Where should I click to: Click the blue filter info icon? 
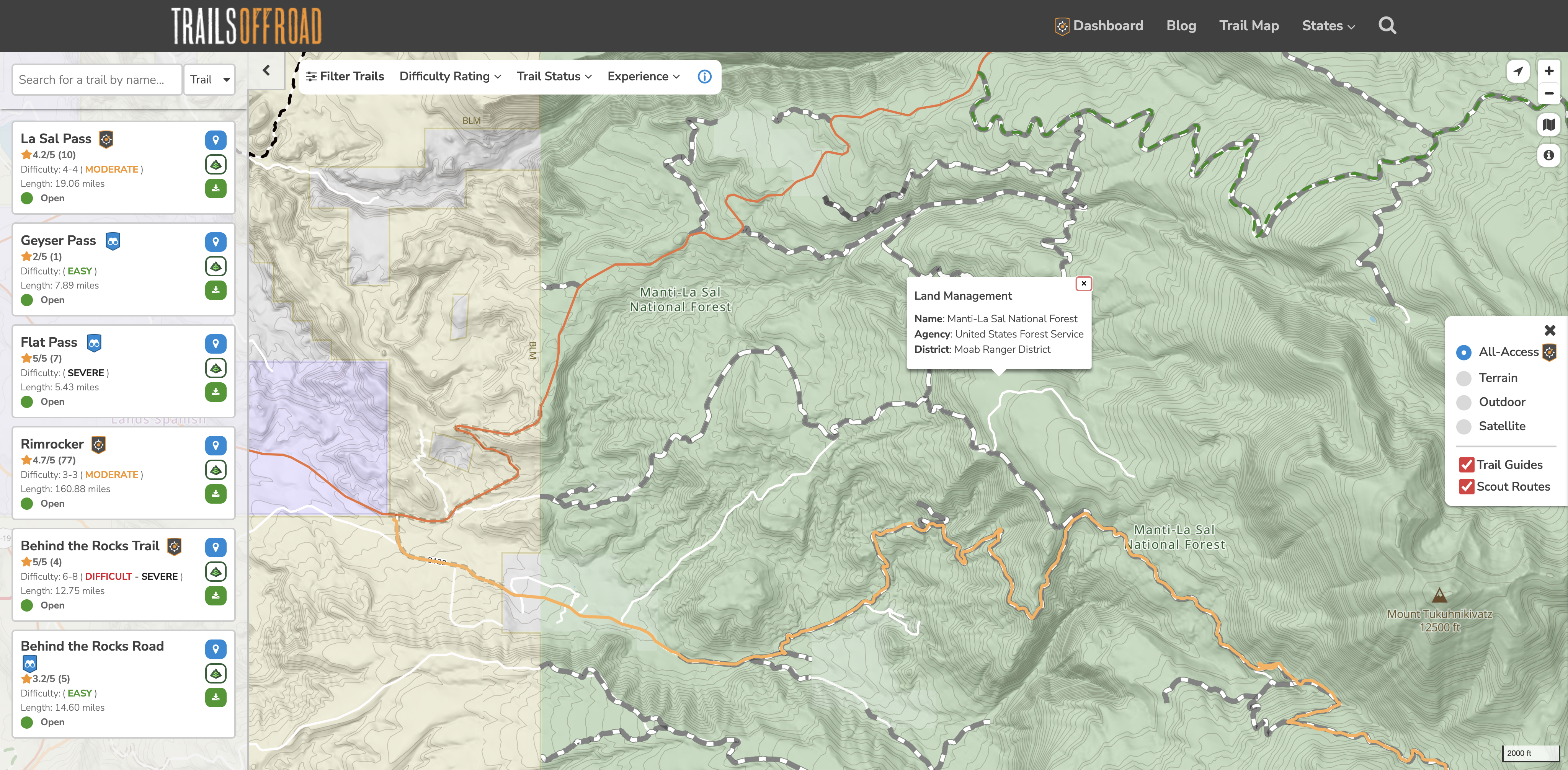(x=704, y=77)
